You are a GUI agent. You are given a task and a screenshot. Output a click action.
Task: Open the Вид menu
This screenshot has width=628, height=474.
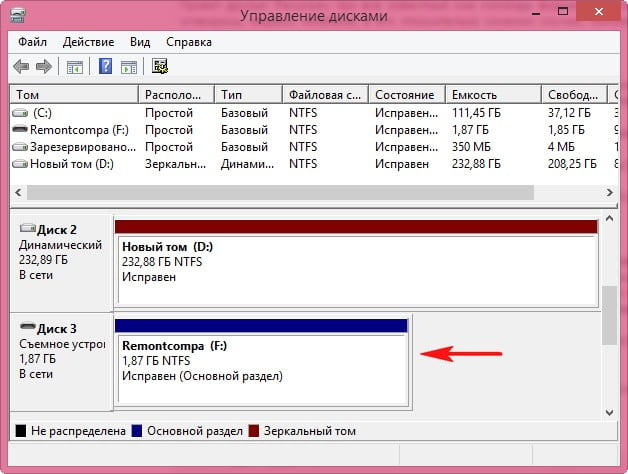(x=141, y=43)
